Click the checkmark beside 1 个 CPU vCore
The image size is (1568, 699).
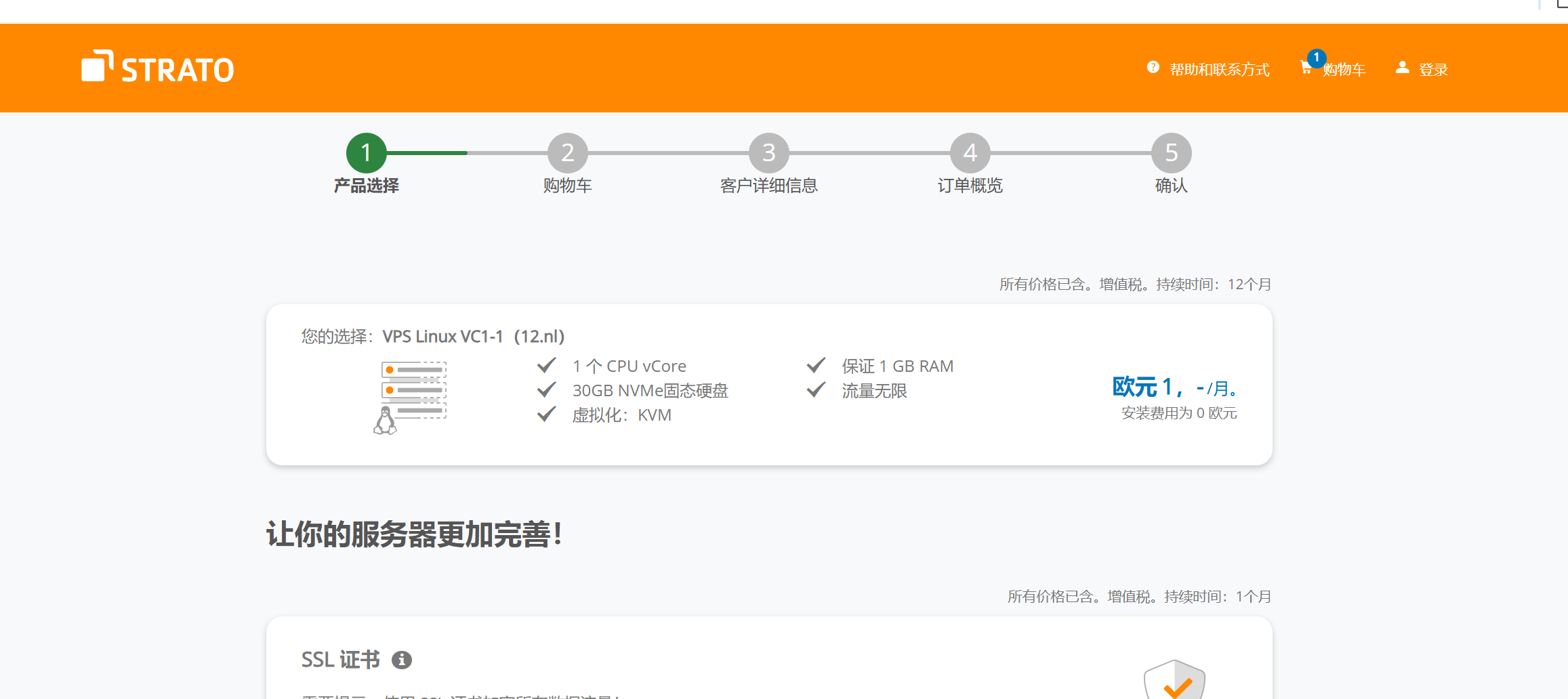[546, 366]
